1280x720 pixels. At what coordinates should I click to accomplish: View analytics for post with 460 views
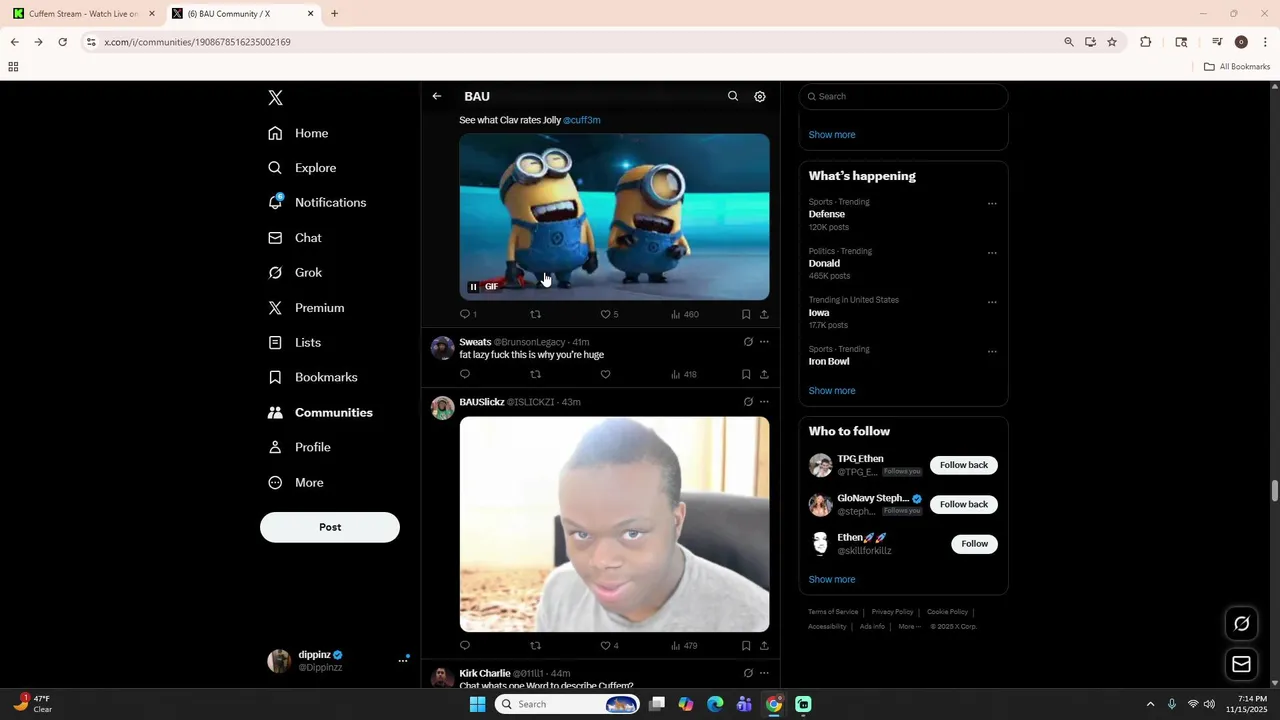point(685,314)
